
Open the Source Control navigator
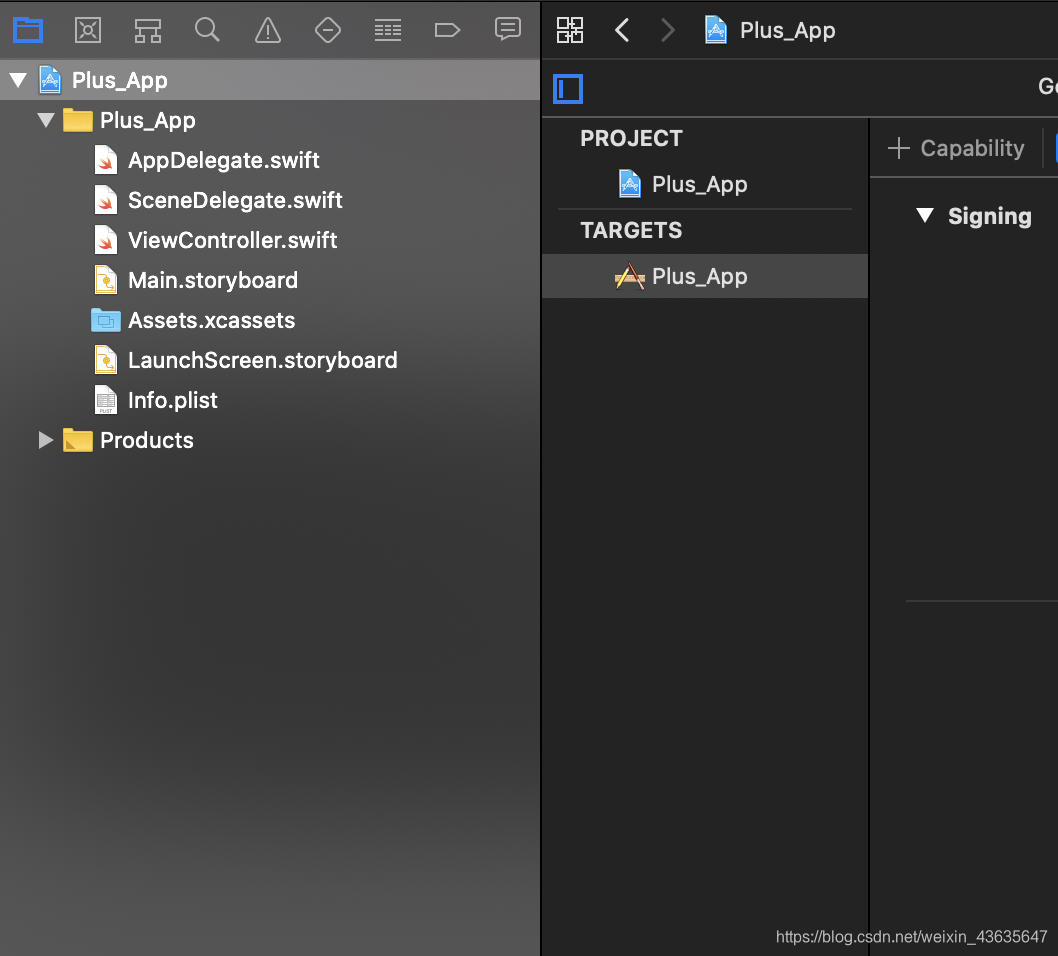tap(88, 30)
